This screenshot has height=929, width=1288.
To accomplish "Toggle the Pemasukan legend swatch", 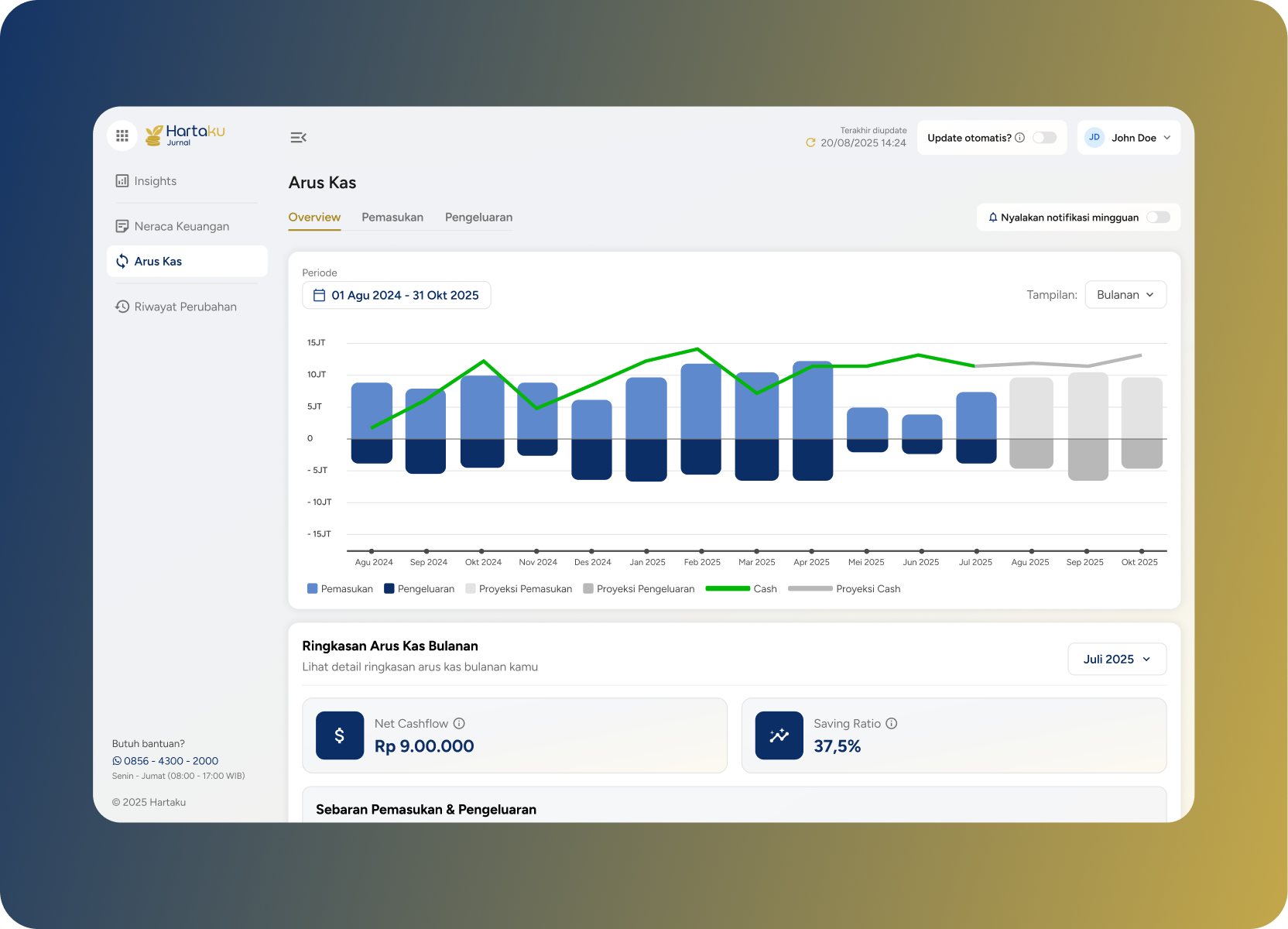I will point(313,588).
